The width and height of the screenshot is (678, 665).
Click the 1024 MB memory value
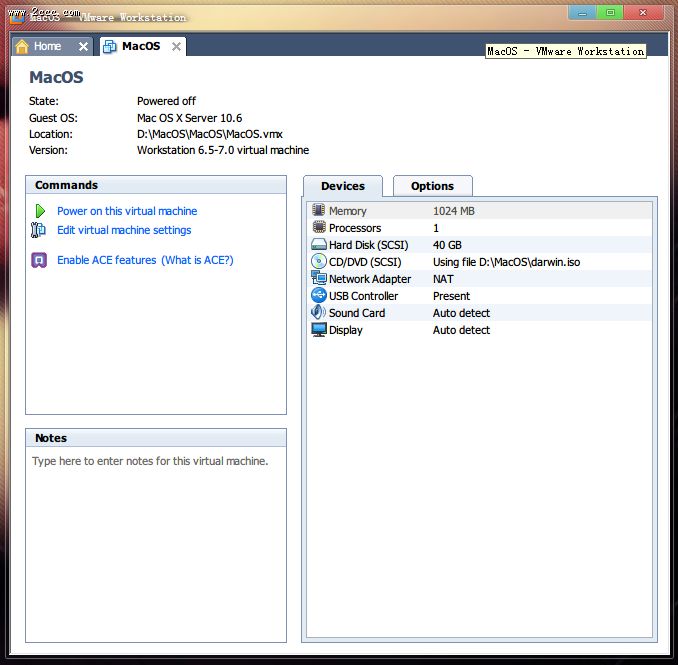454,211
